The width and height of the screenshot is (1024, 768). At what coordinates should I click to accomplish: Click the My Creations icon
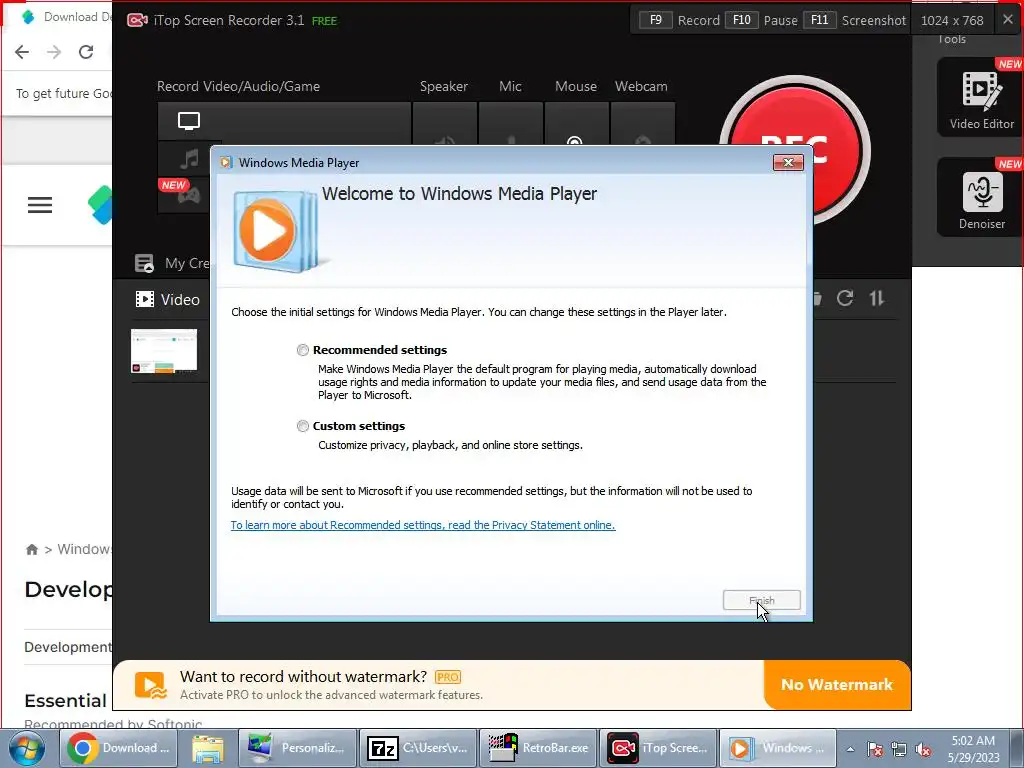tap(144, 263)
